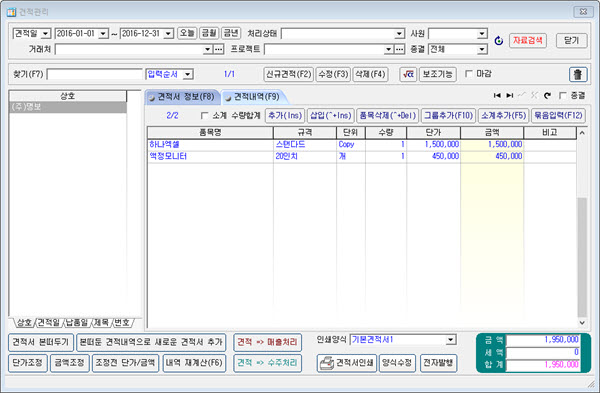The height and width of the screenshot is (393, 600).
Task: Enable the 소계 수량합계 checkbox
Action: (205, 115)
